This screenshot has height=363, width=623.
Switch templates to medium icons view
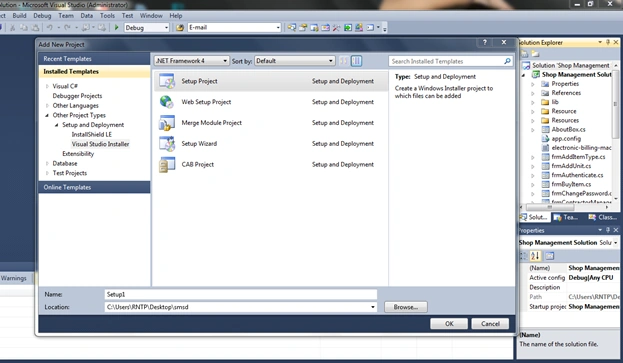click(x=356, y=61)
